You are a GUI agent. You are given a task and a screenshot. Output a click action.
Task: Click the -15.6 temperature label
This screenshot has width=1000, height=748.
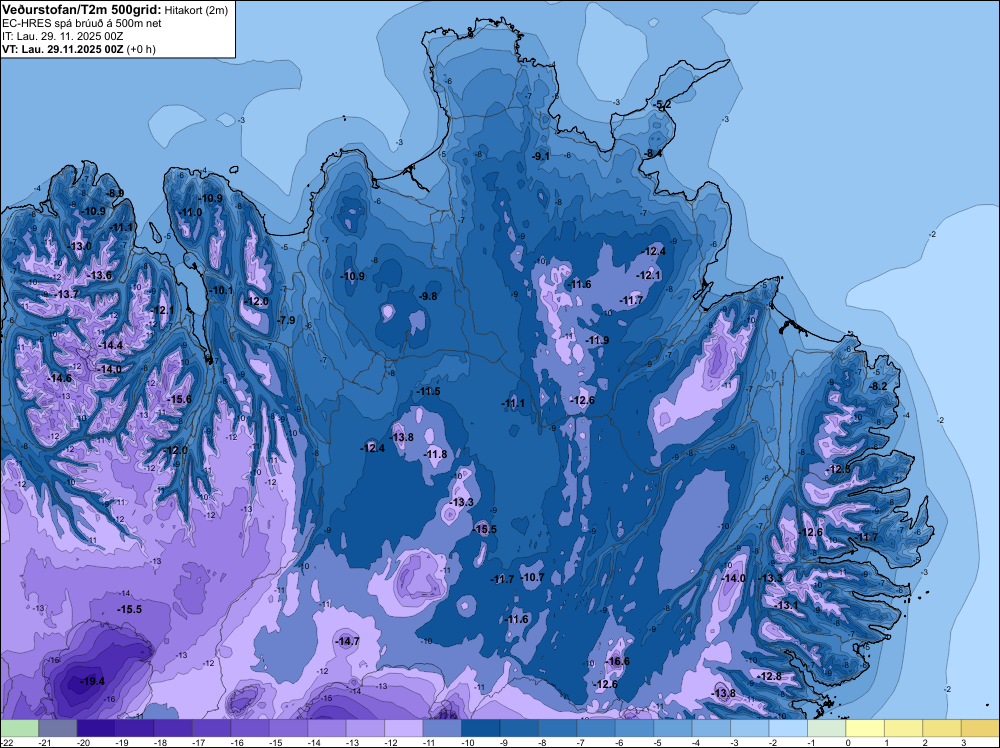pyautogui.click(x=179, y=399)
